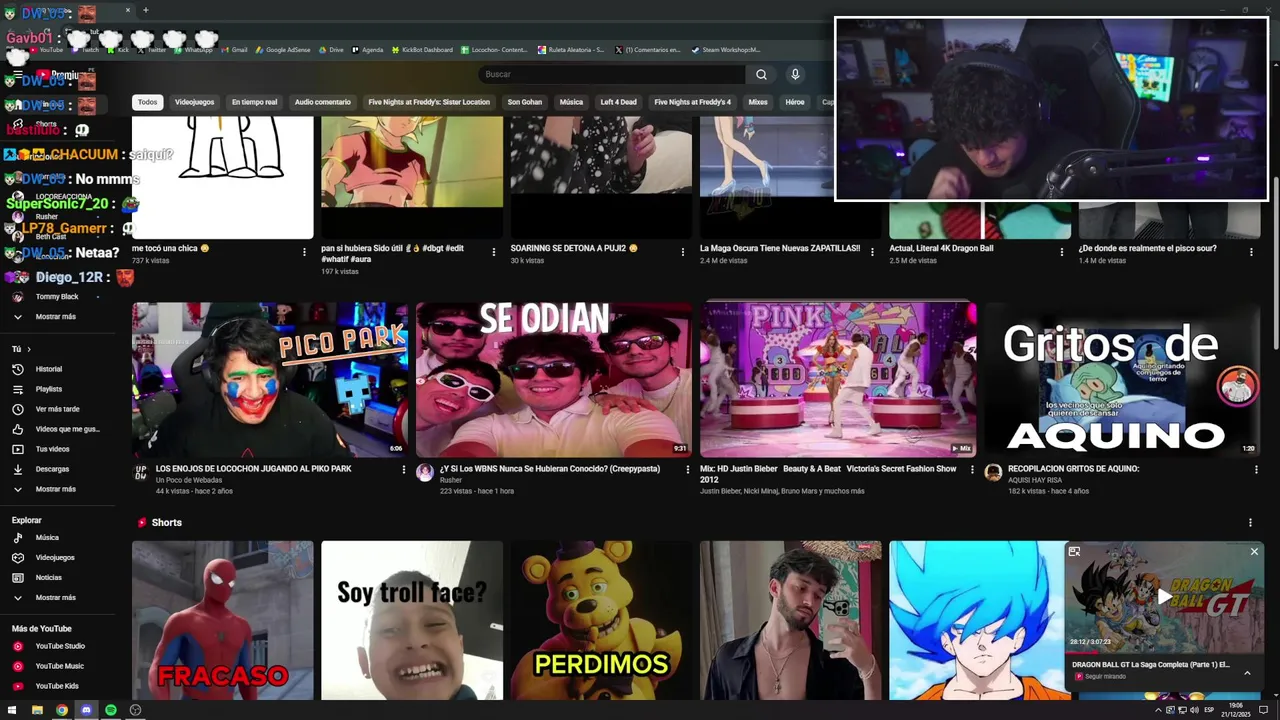The image size is (1280, 720).
Task: Open the Google AdSense bookmark
Action: pos(283,49)
